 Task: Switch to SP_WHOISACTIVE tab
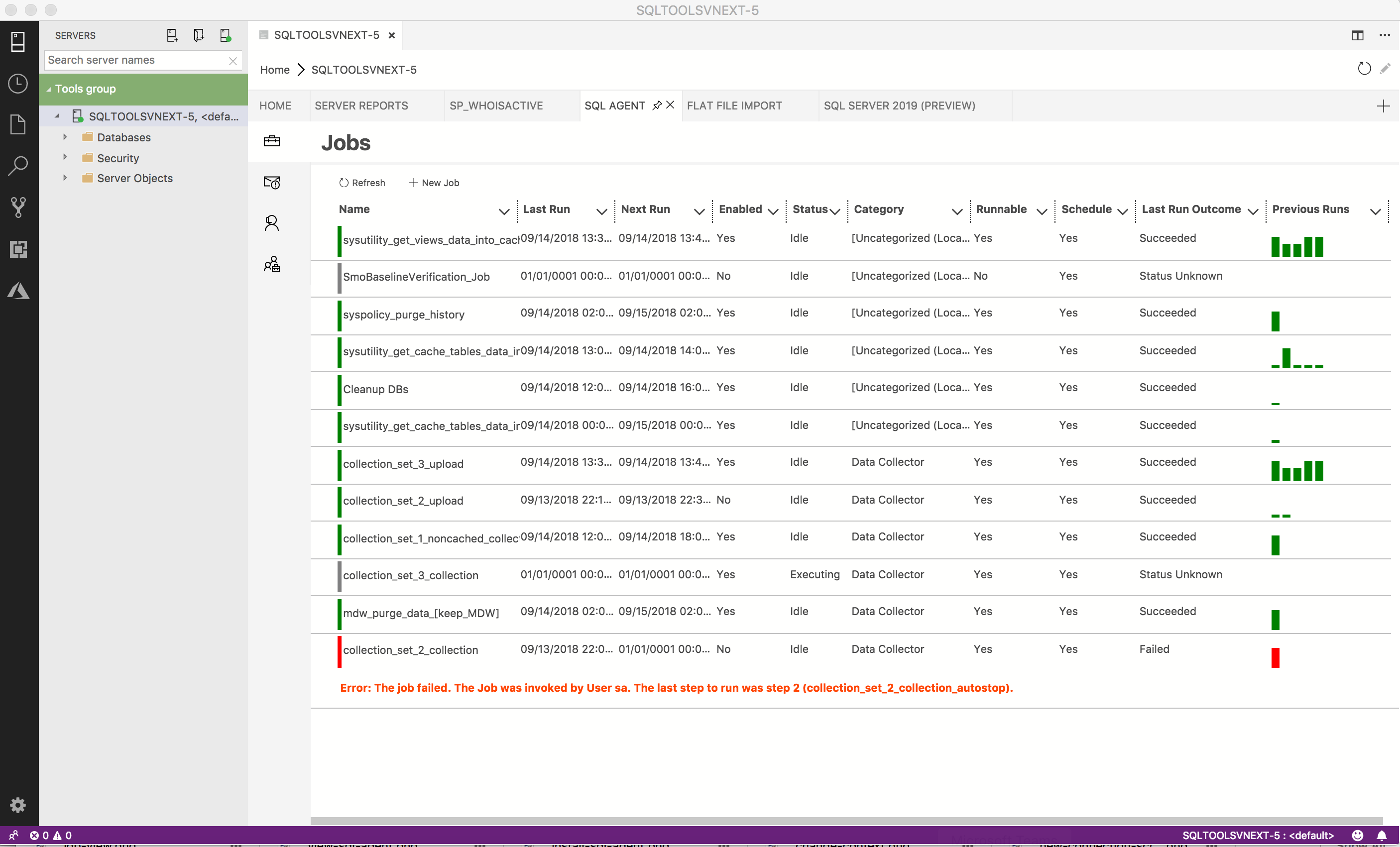[495, 106]
